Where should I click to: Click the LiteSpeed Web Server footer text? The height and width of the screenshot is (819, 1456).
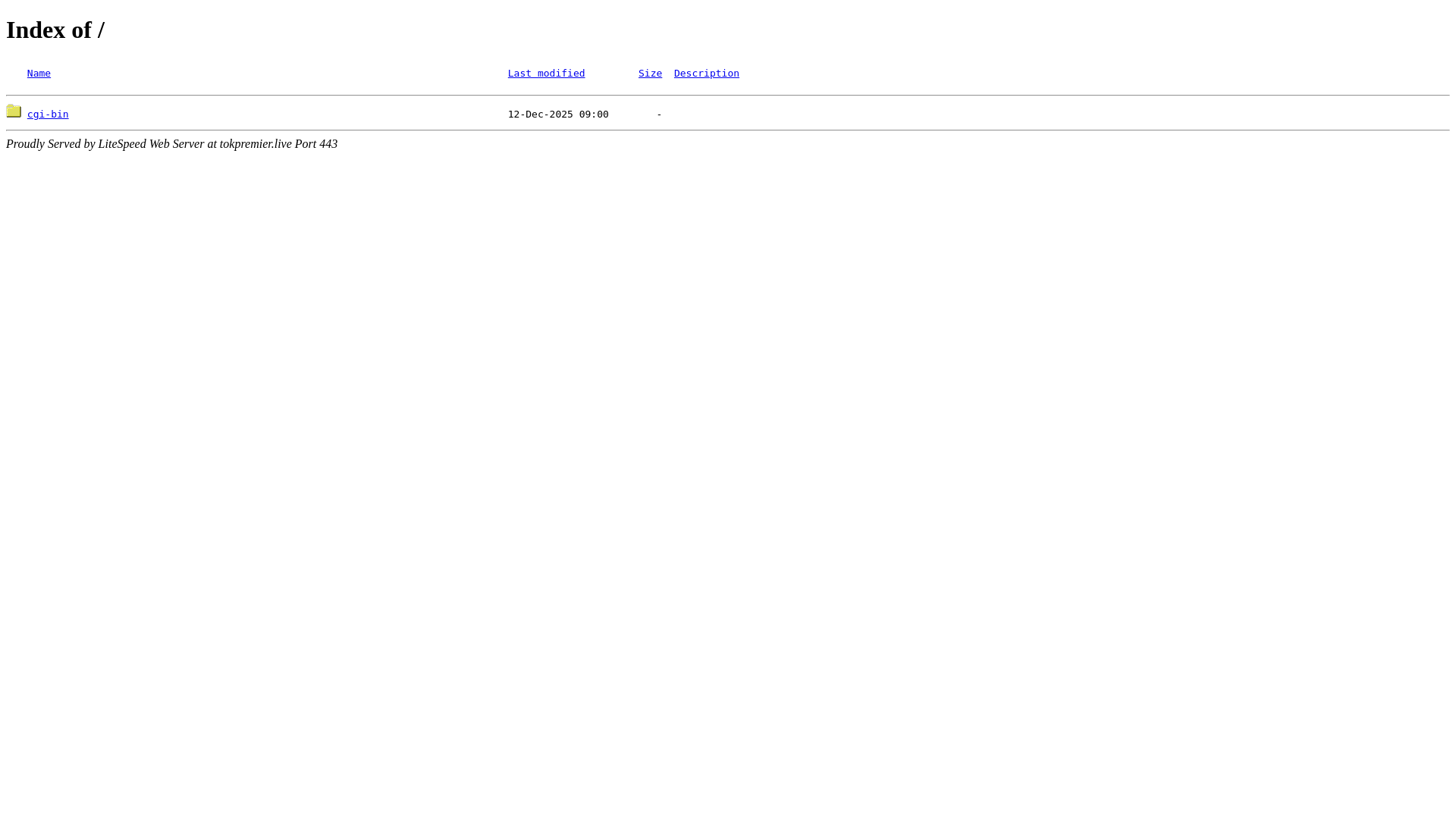tap(171, 144)
